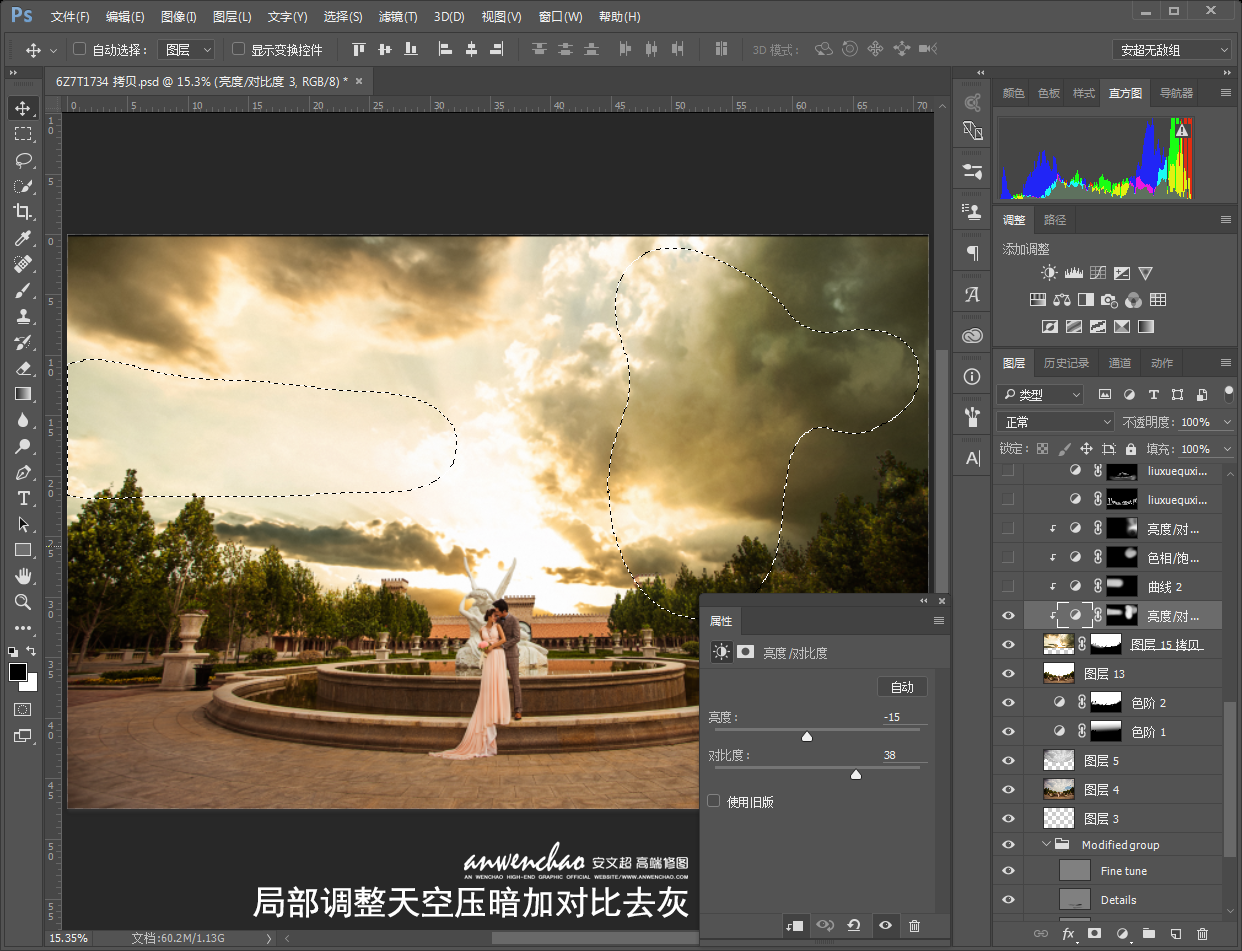Viewport: 1242px width, 951px height.
Task: Show the 曲线 2 layer
Action: click(1008, 586)
